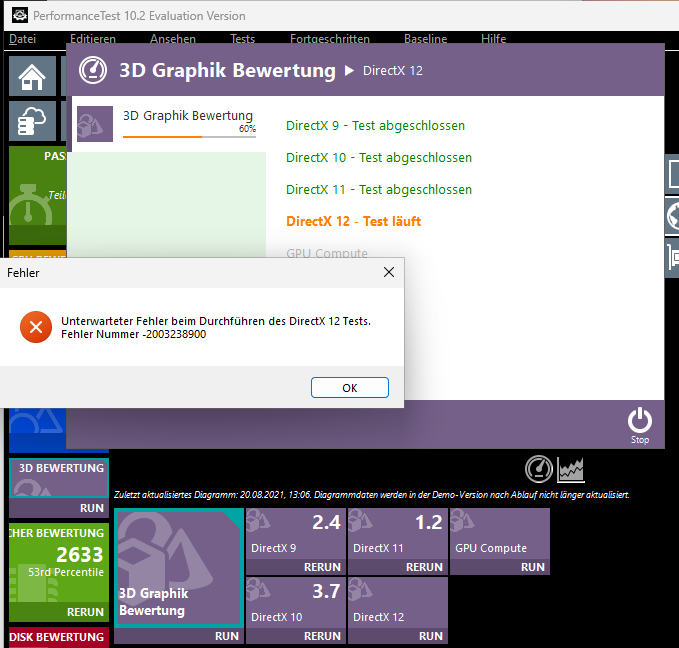The height and width of the screenshot is (648, 679).
Task: Click the 60% progress label
Action: 247,129
